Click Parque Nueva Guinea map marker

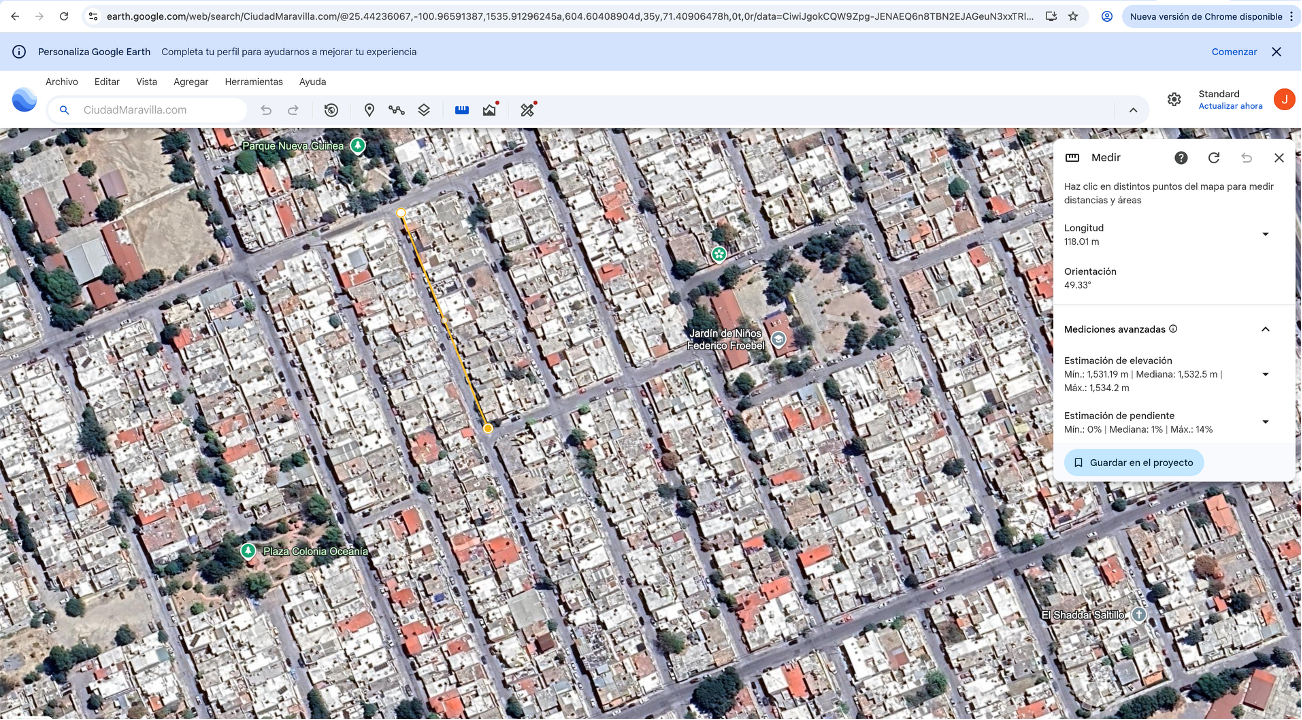(x=357, y=146)
